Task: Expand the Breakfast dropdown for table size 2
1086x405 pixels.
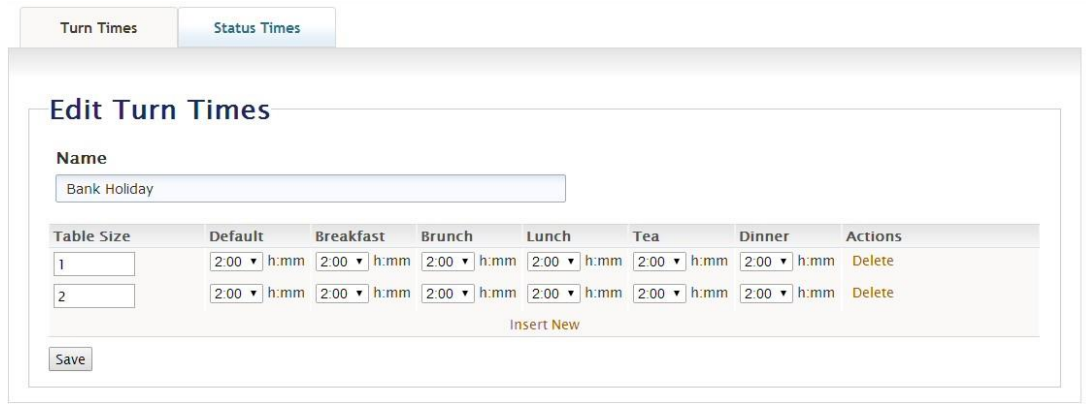Action: tap(341, 294)
